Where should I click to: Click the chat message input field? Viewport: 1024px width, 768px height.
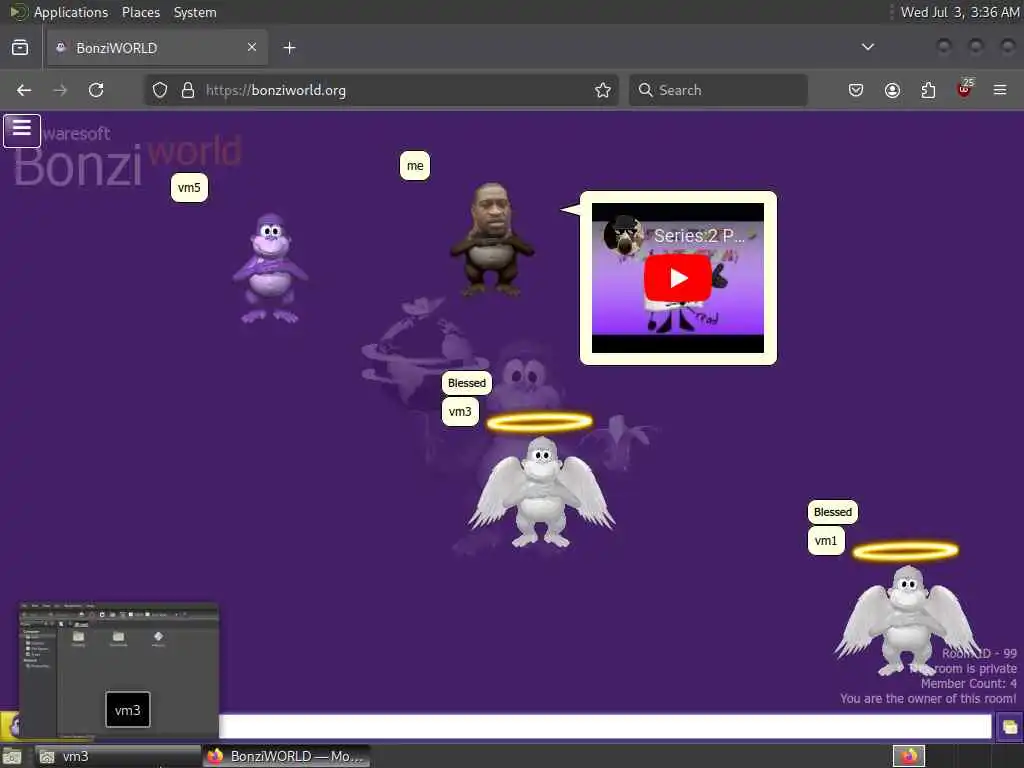click(605, 726)
